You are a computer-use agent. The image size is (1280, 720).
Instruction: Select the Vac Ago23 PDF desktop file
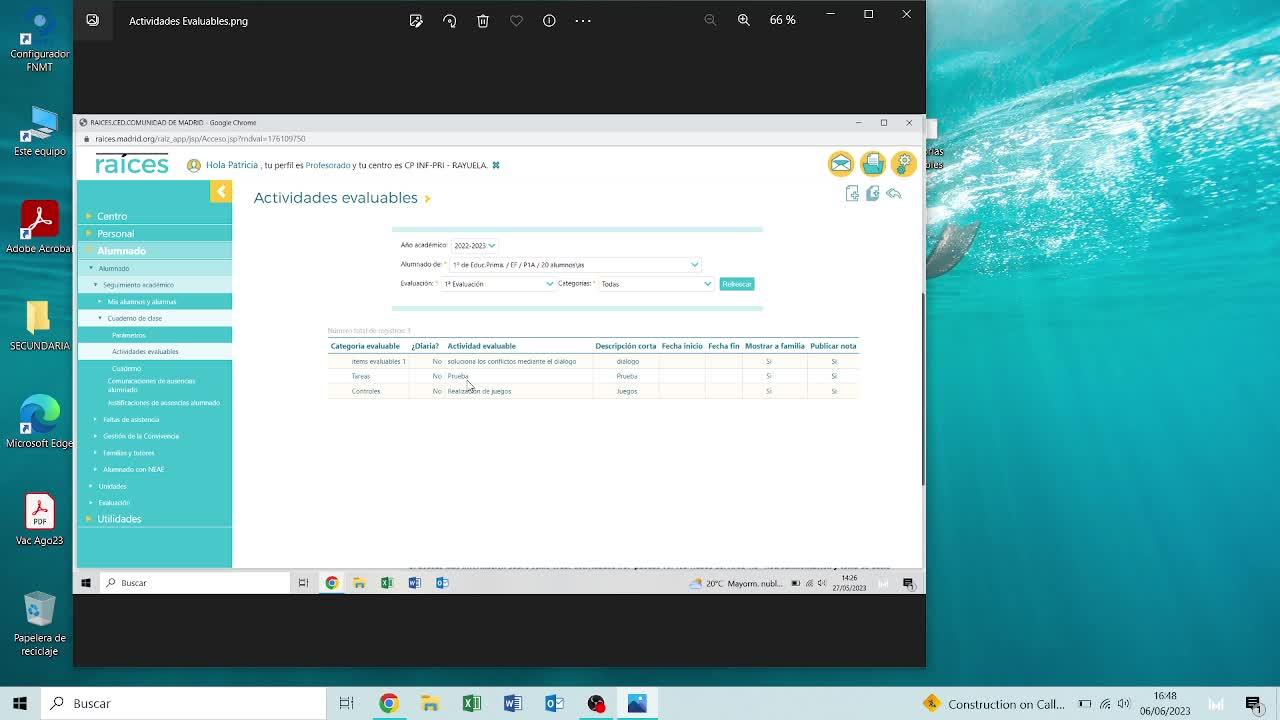pos(39,519)
